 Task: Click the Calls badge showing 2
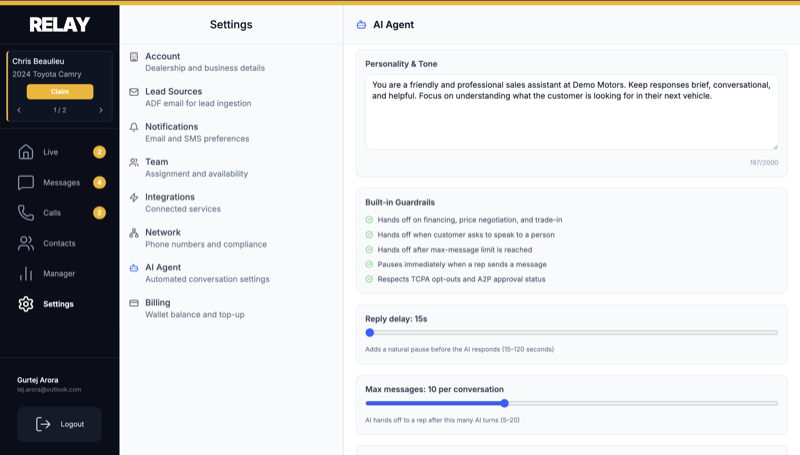click(99, 213)
